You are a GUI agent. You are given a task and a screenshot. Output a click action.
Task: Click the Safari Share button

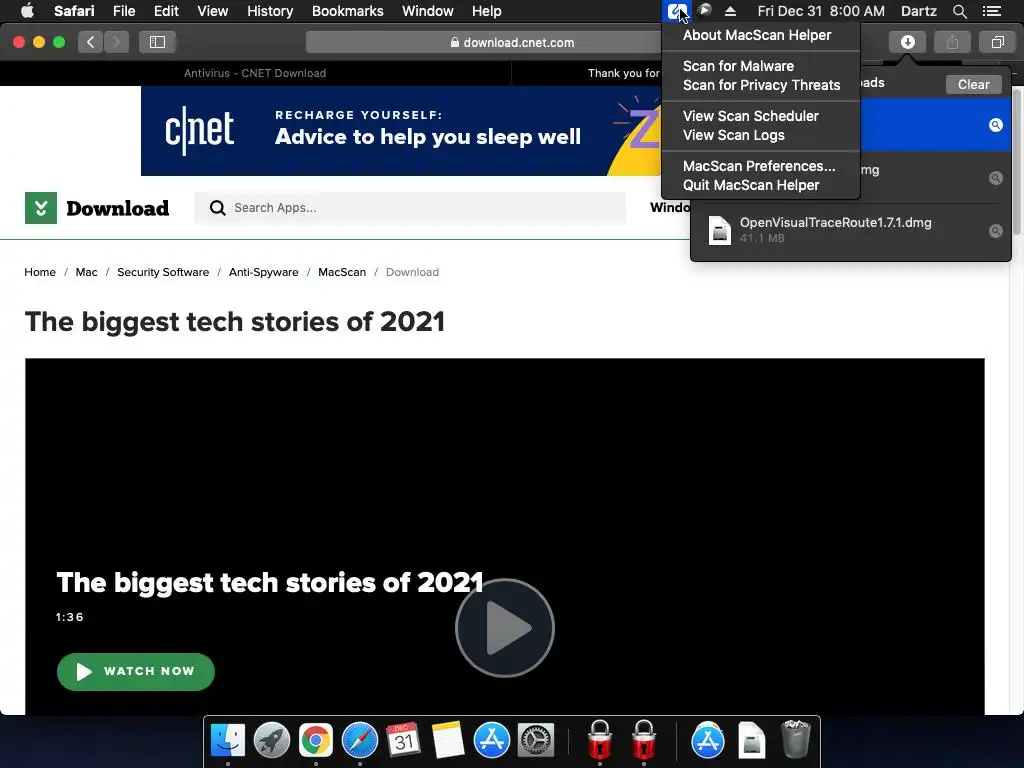tap(952, 42)
